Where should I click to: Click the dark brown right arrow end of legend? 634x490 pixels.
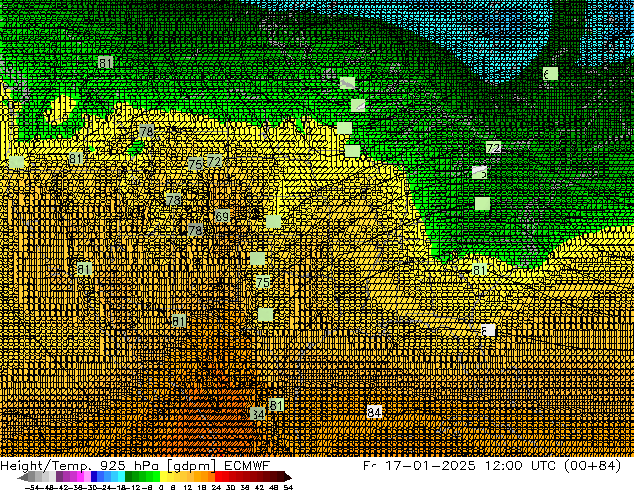tap(288, 477)
